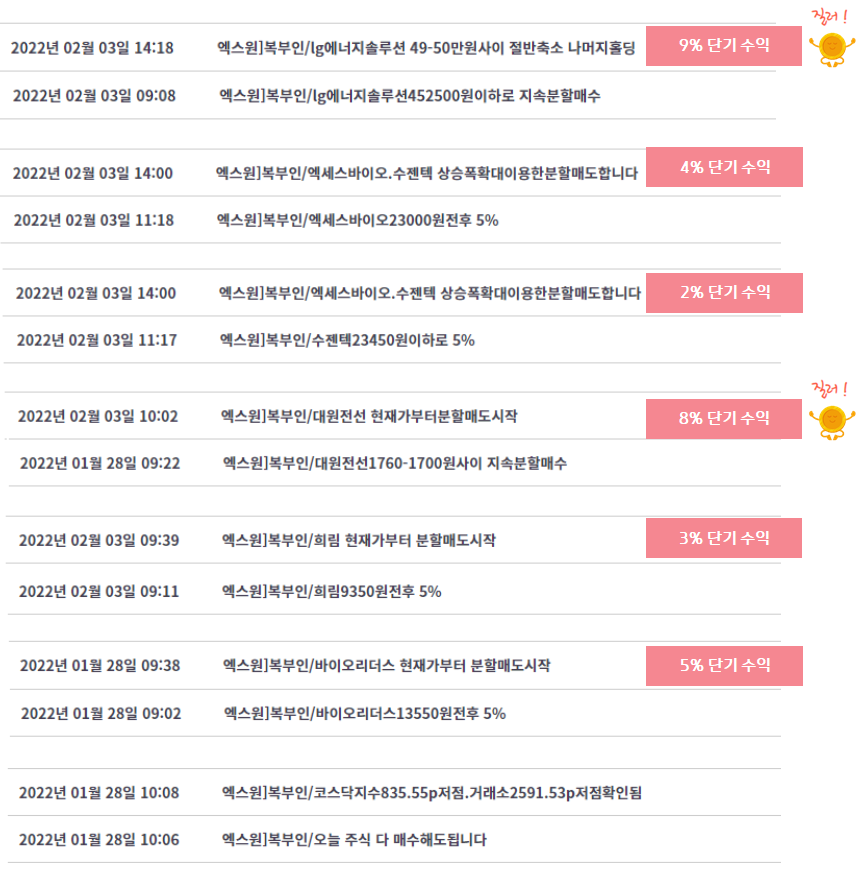This screenshot has height=886, width=864.
Task: Click the 5% 단기 수익 badge
Action: pyautogui.click(x=724, y=666)
